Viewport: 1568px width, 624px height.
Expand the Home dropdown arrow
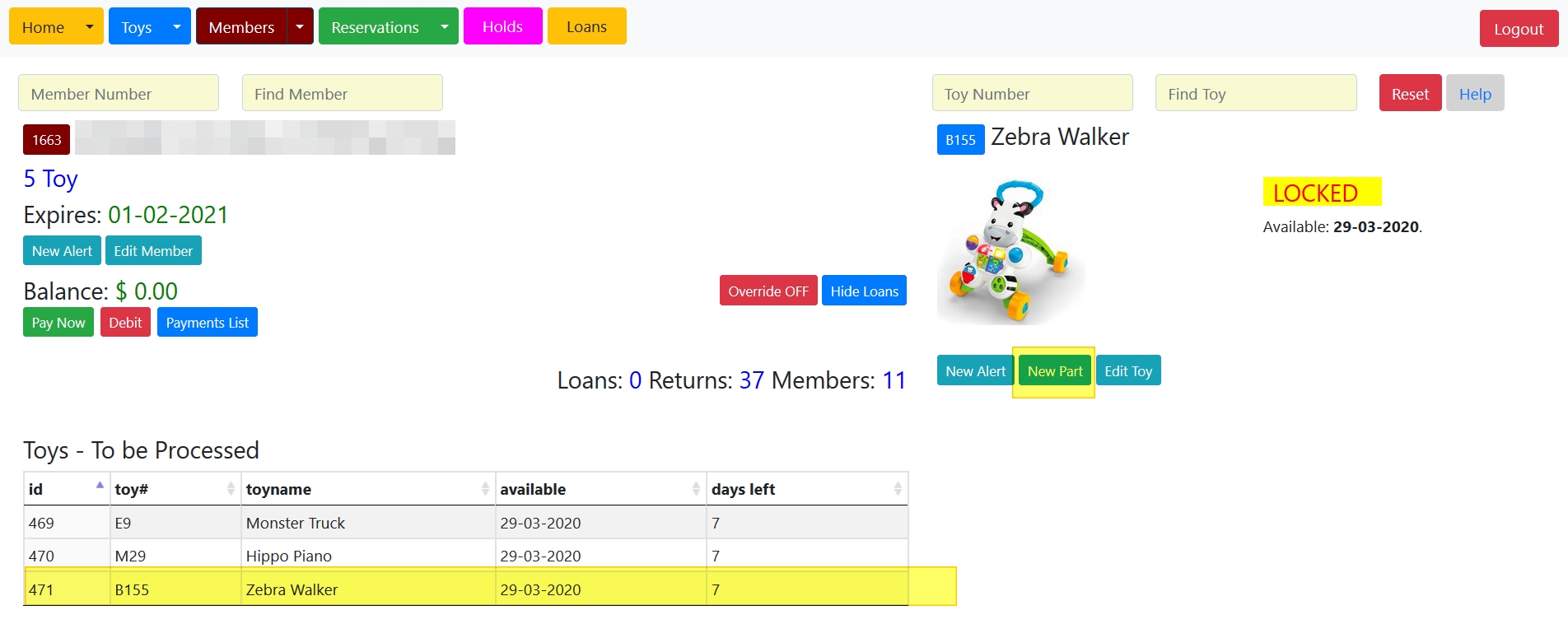(x=90, y=26)
